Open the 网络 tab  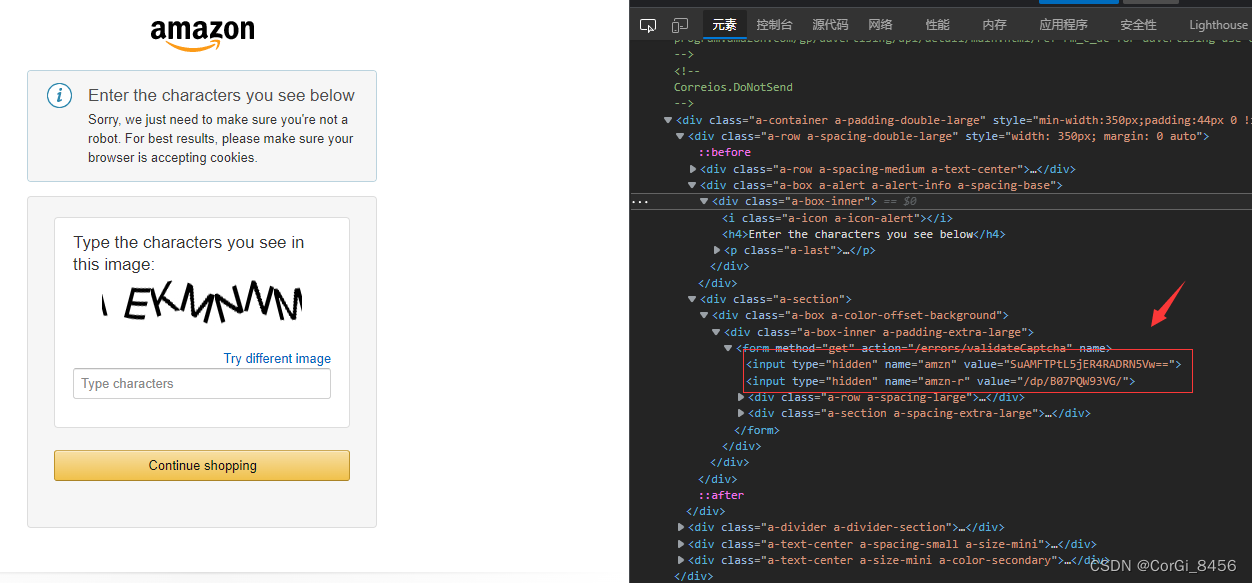tap(880, 25)
